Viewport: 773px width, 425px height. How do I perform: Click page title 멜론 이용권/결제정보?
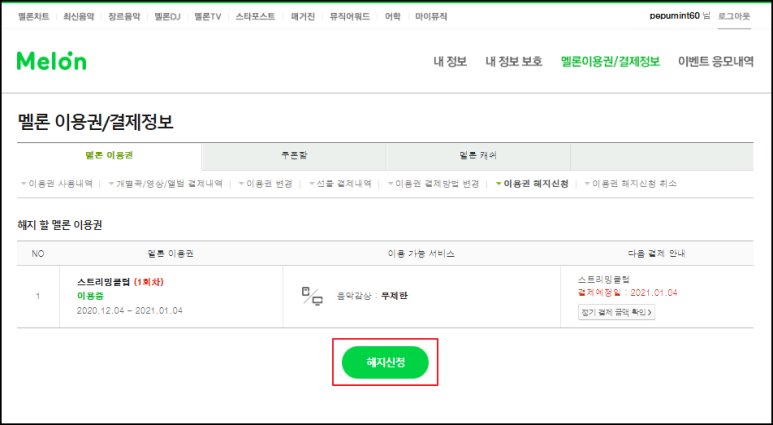95,121
